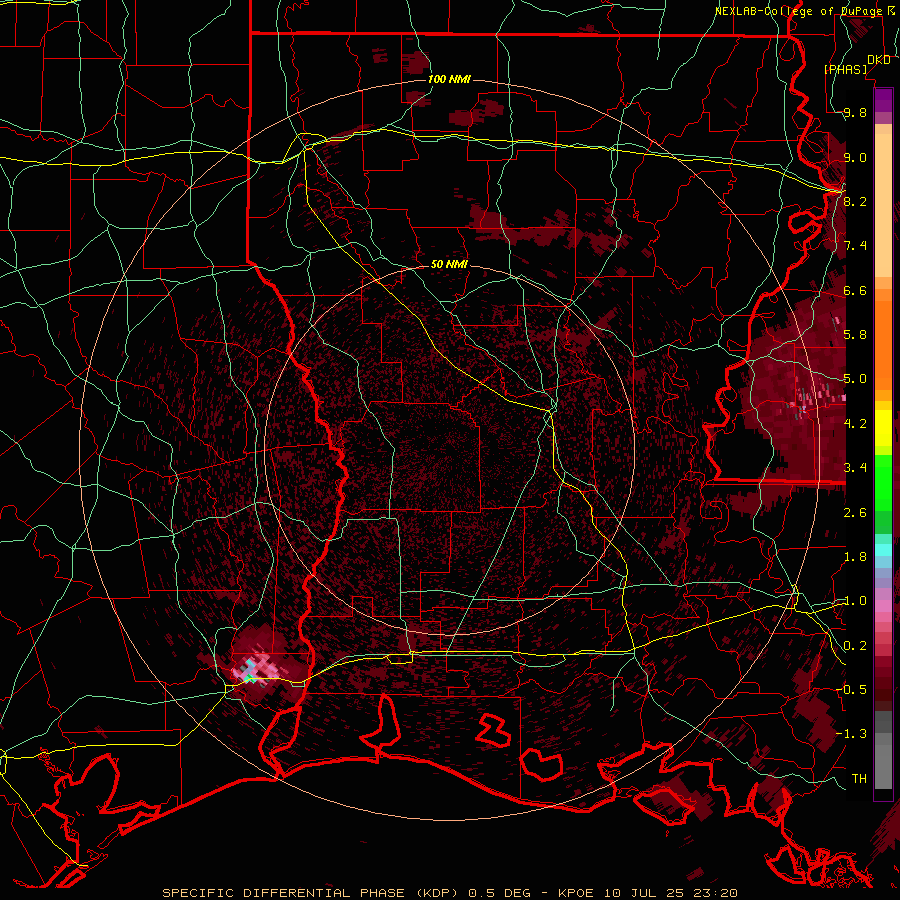Click the TH threshold label on the scale
900x900 pixels.
point(859,778)
